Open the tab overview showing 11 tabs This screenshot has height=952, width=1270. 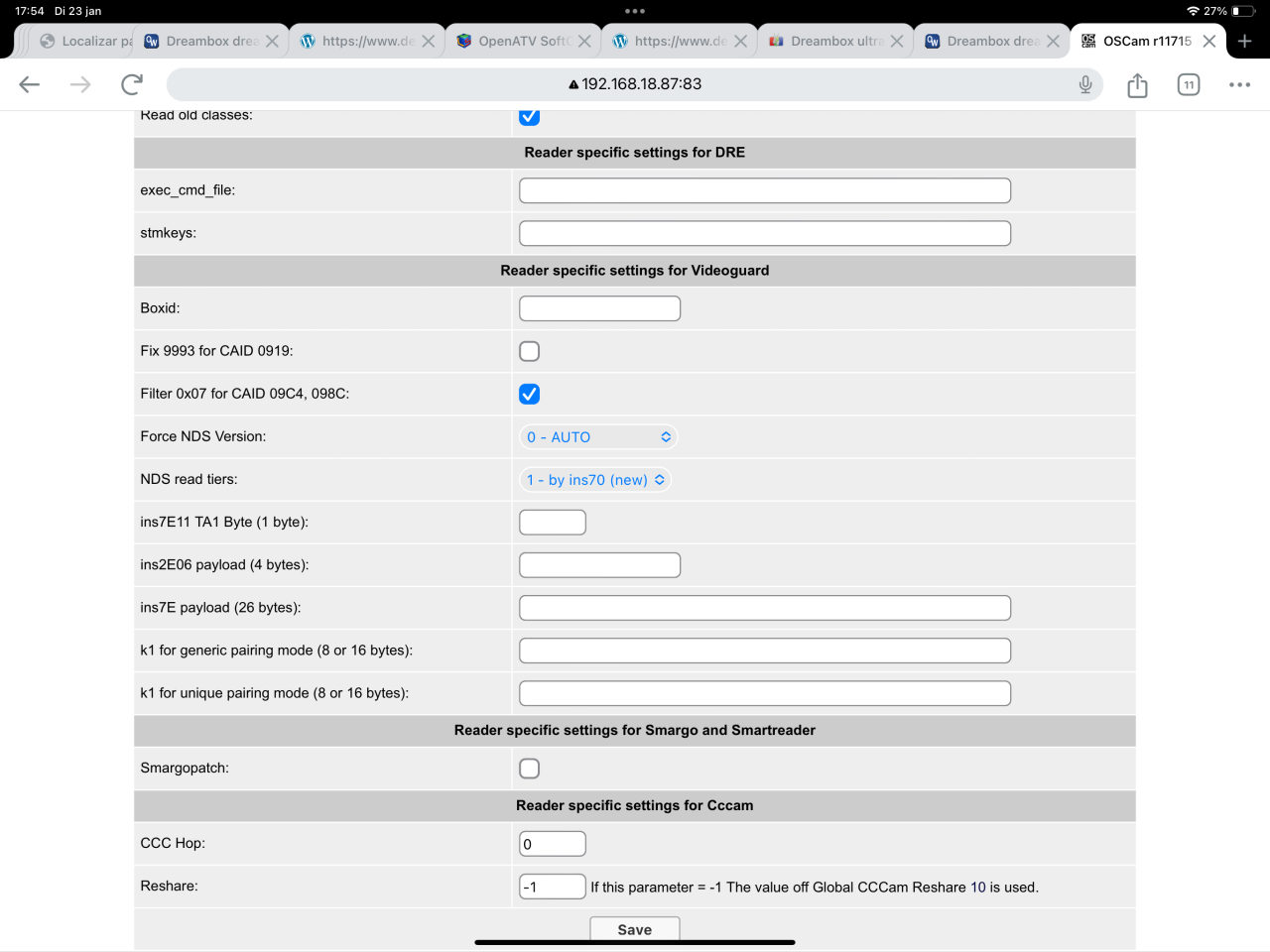[x=1188, y=84]
